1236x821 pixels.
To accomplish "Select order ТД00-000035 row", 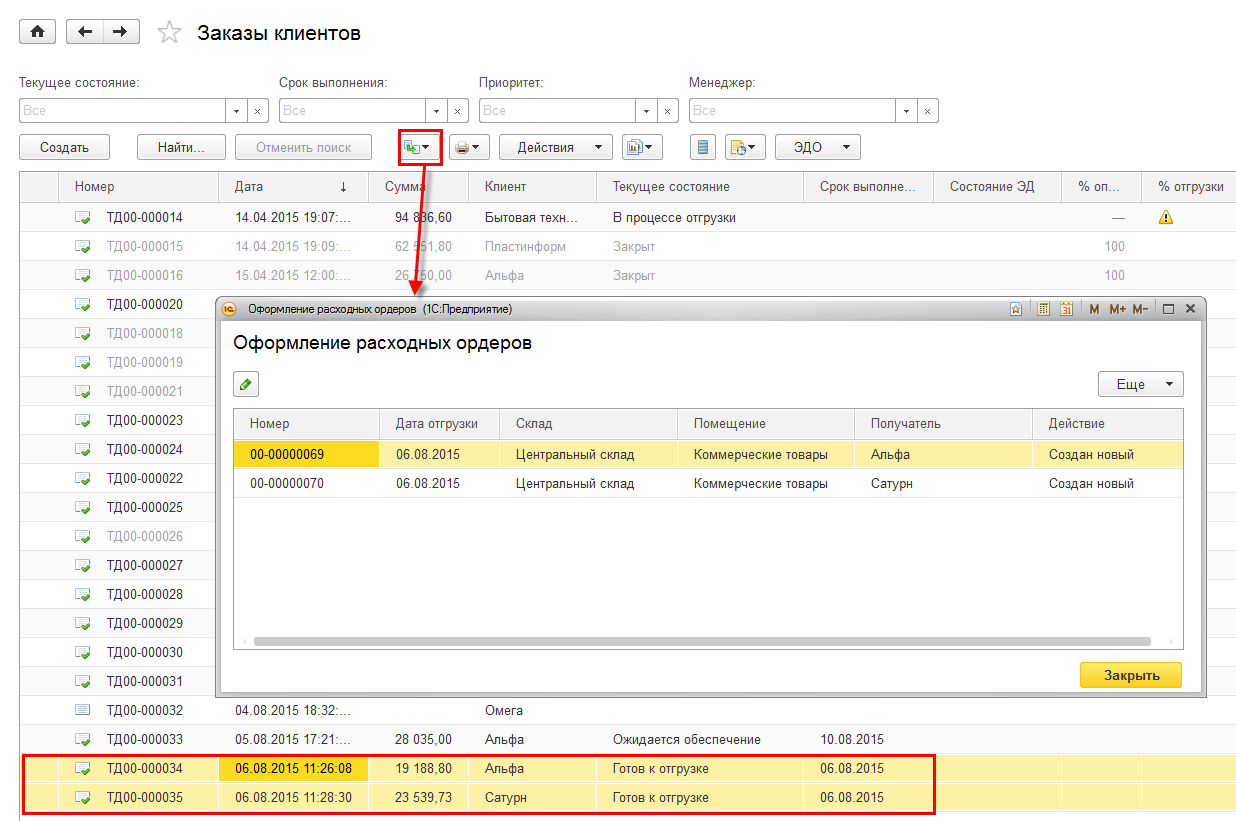I will tap(628, 797).
